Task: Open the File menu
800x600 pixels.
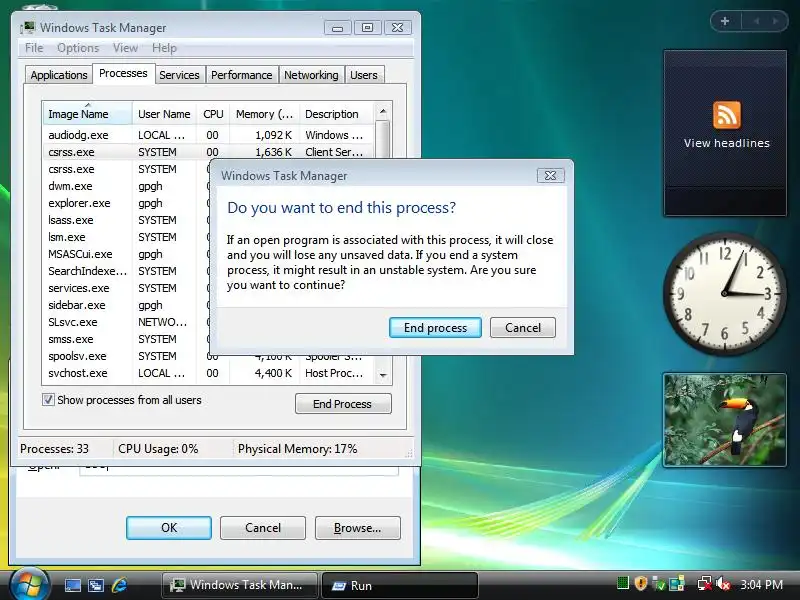Action: pyautogui.click(x=34, y=48)
